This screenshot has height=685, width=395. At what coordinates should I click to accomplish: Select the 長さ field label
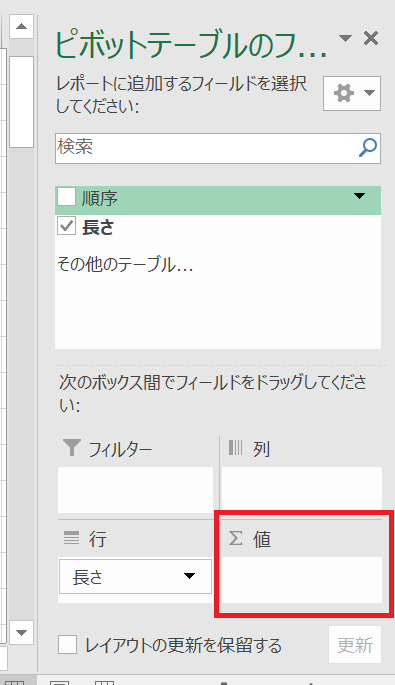[98, 227]
